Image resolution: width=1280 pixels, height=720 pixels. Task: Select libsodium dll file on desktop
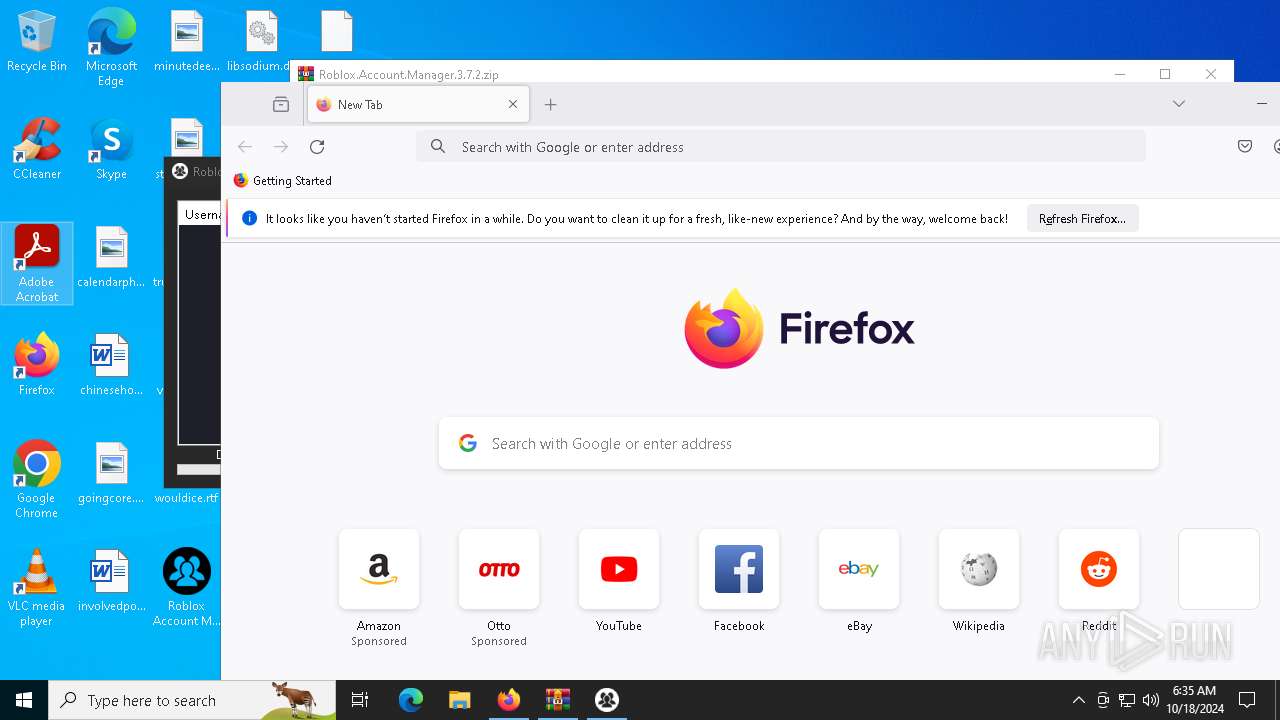260,42
